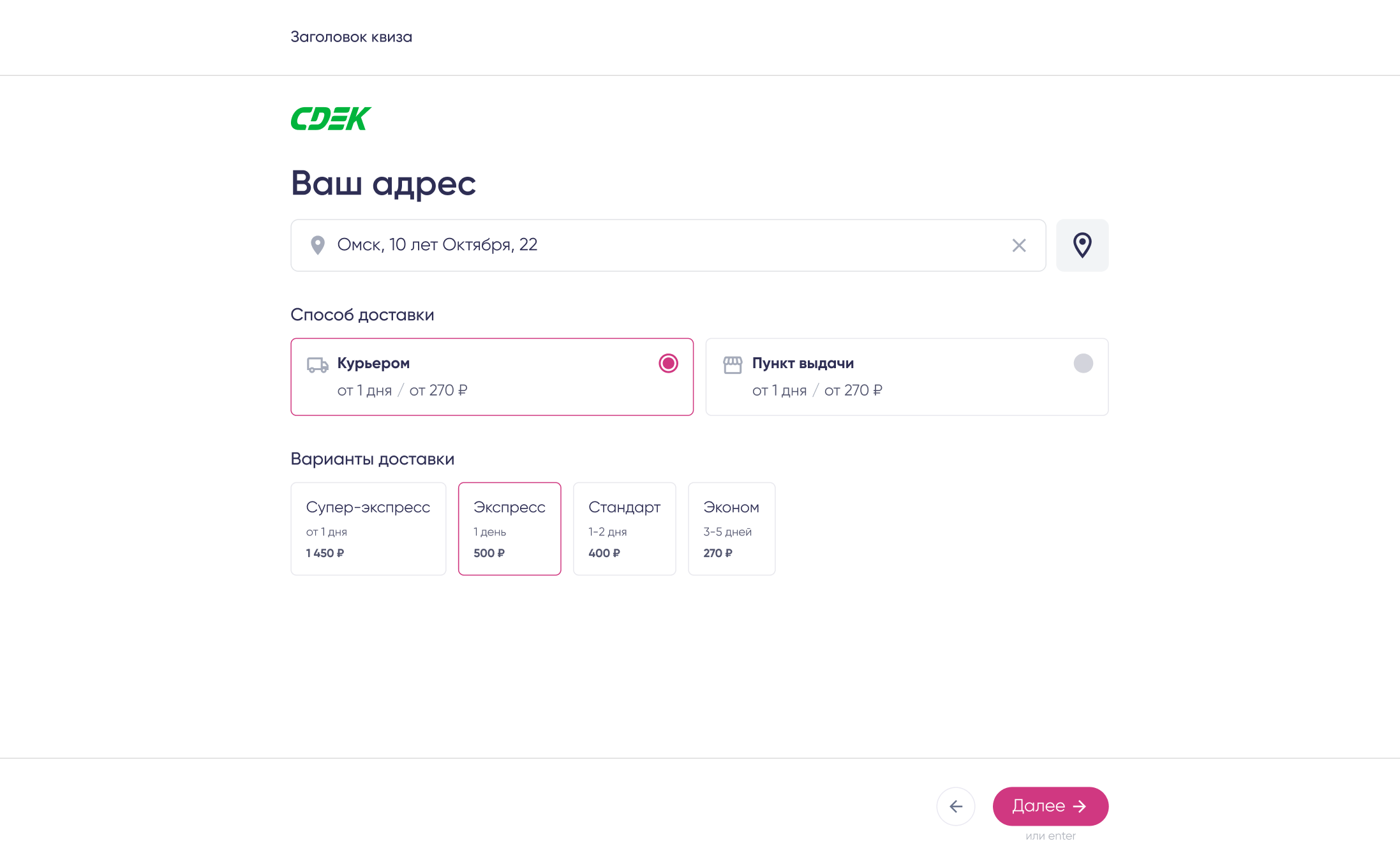Click the Курьером delivery card label
Image resolution: width=1400 pixels, height=855 pixels.
click(x=373, y=364)
